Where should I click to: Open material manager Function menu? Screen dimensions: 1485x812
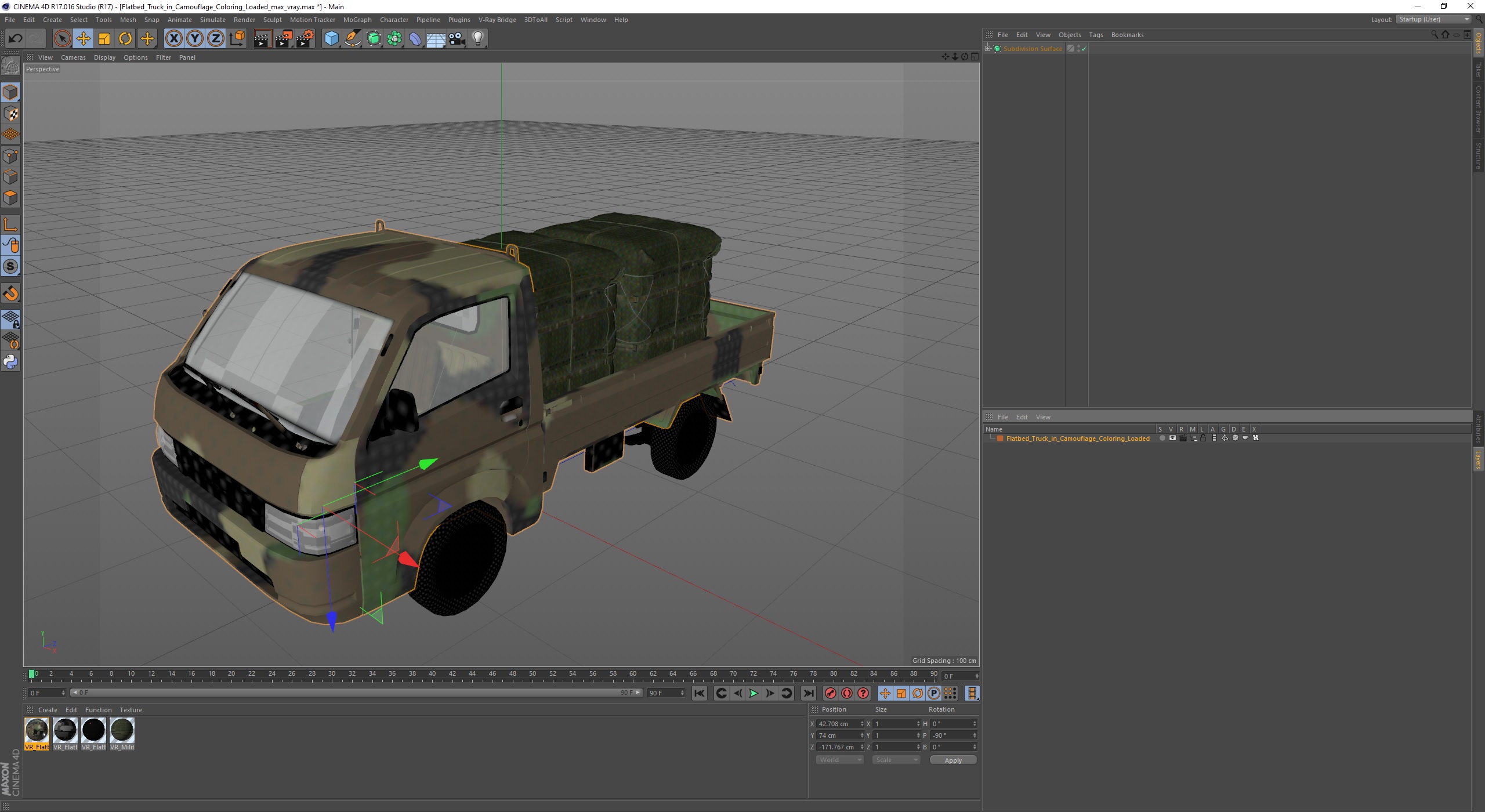98,710
